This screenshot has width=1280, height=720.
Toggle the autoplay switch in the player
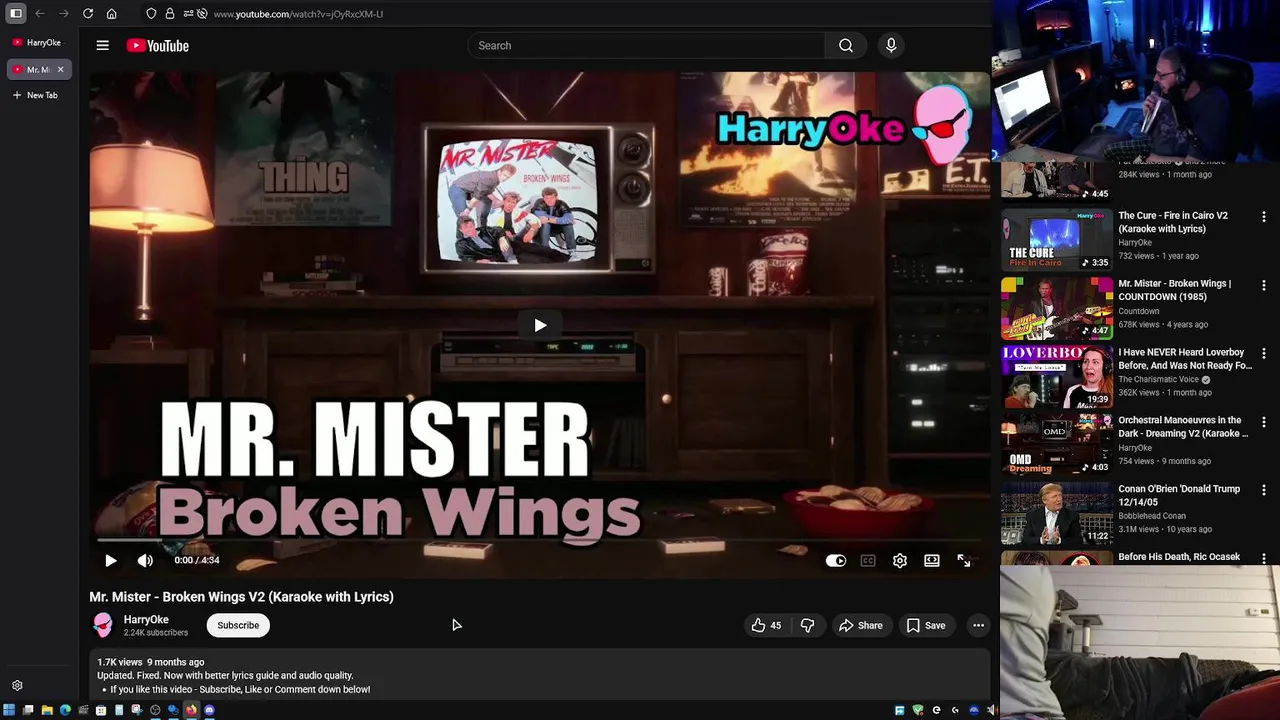[x=836, y=561]
